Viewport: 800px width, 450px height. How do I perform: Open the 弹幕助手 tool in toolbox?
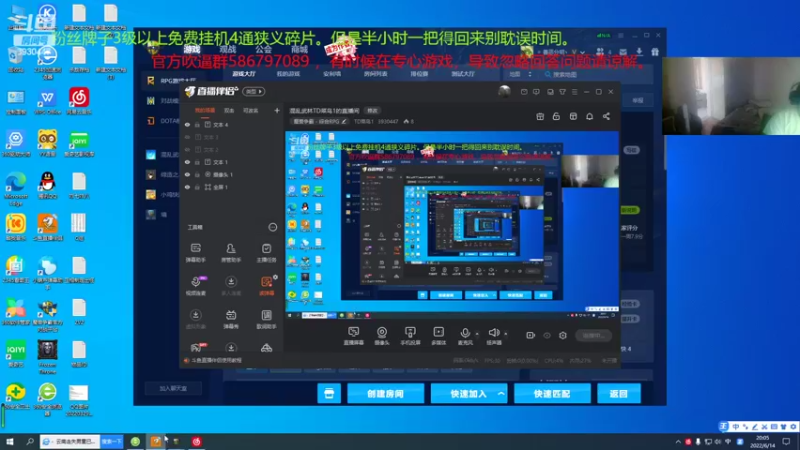tap(195, 253)
